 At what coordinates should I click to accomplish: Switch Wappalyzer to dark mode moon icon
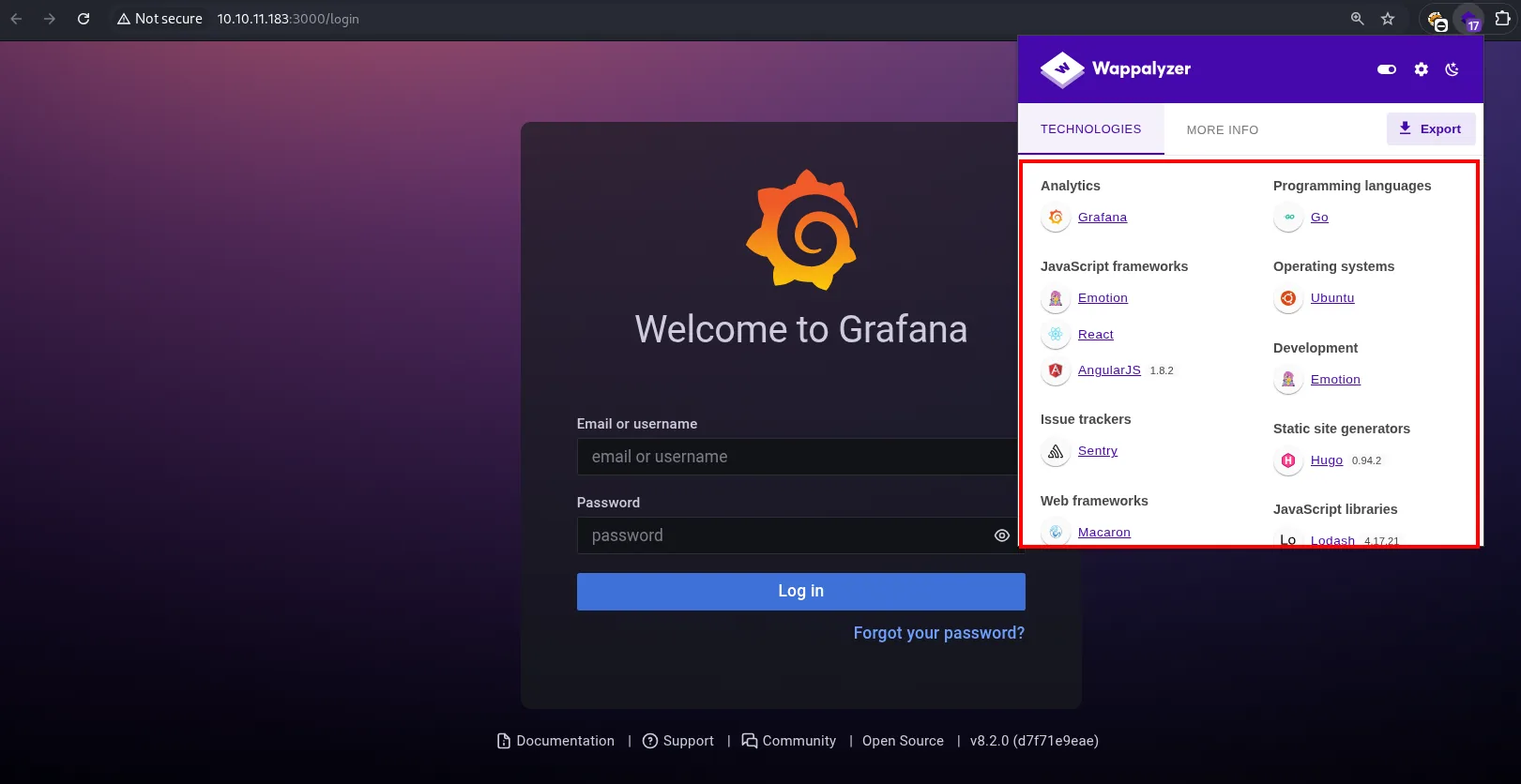1452,69
